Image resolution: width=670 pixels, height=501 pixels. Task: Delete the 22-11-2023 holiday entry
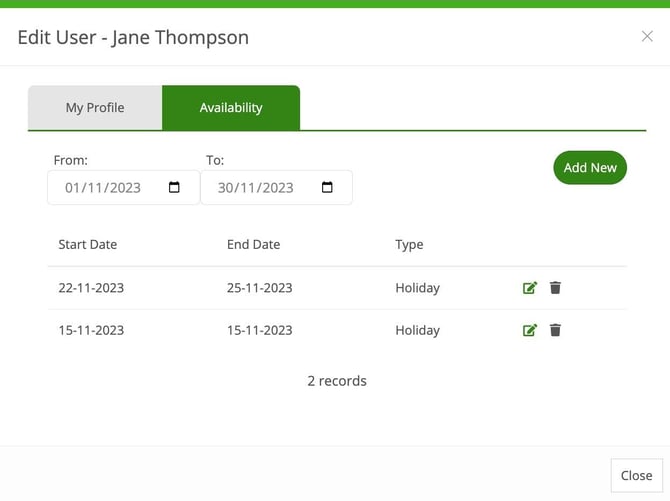coord(555,288)
